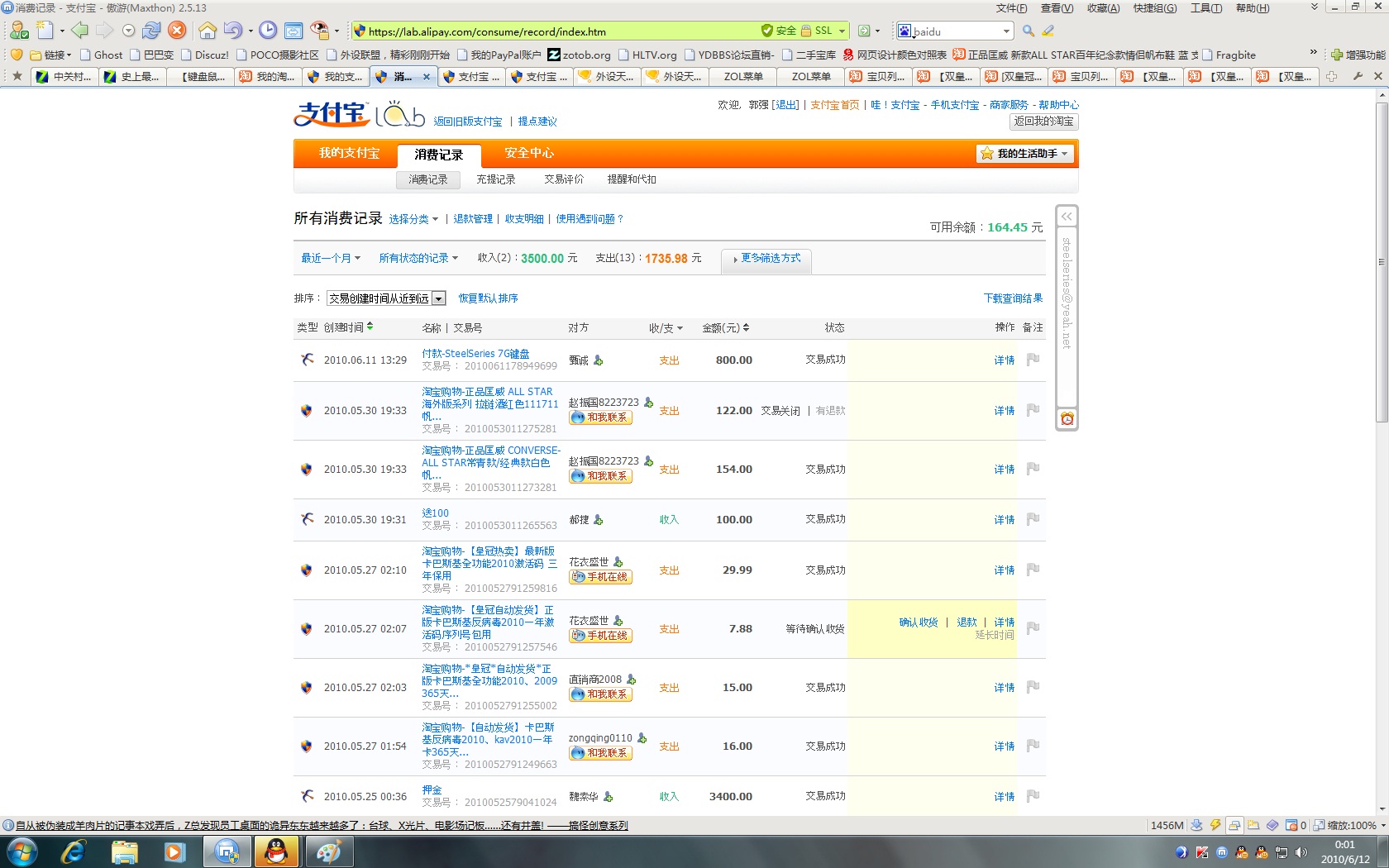Open the 收藏(A) menu
The width and height of the screenshot is (1389, 868).
(x=1103, y=7)
